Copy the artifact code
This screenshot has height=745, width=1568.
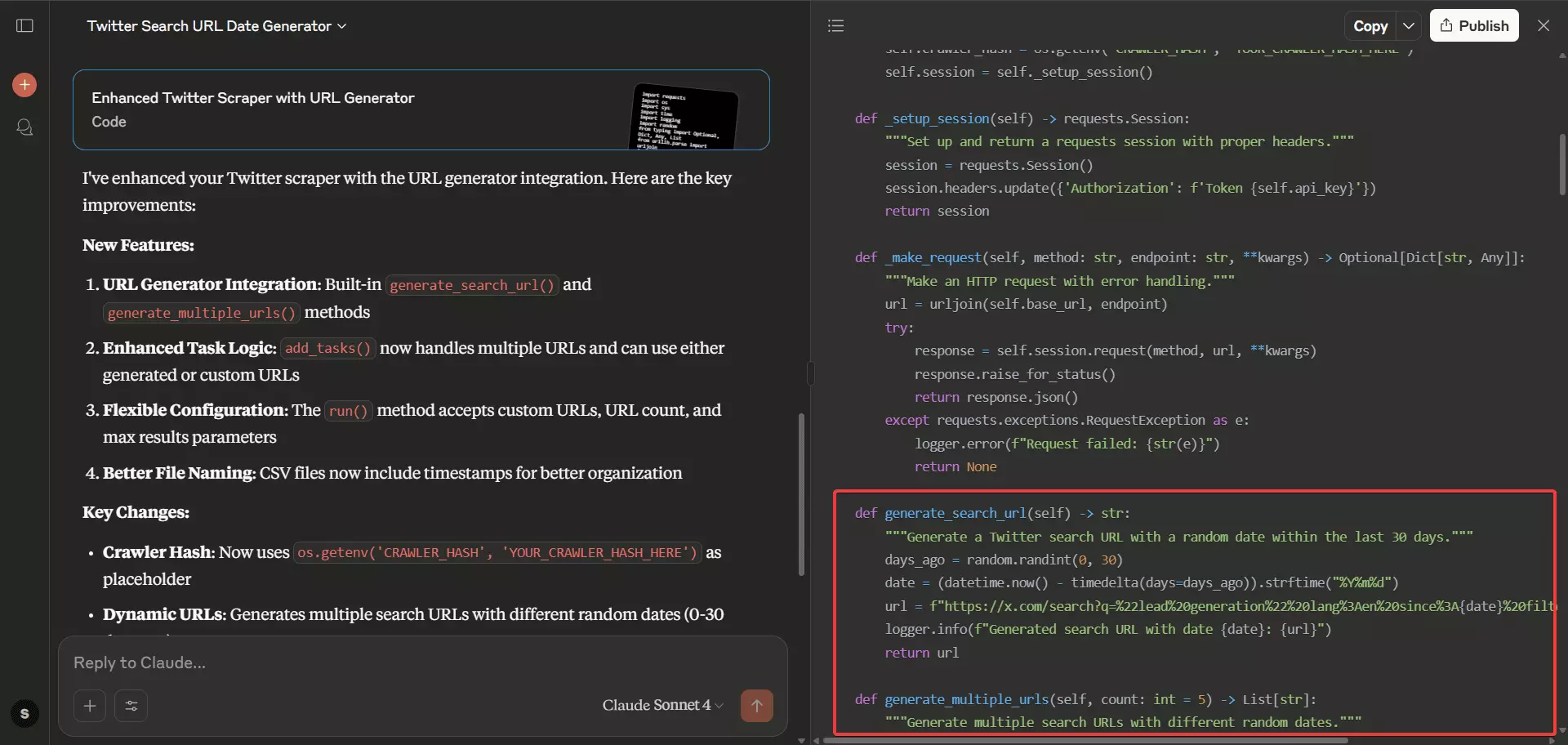click(1370, 25)
